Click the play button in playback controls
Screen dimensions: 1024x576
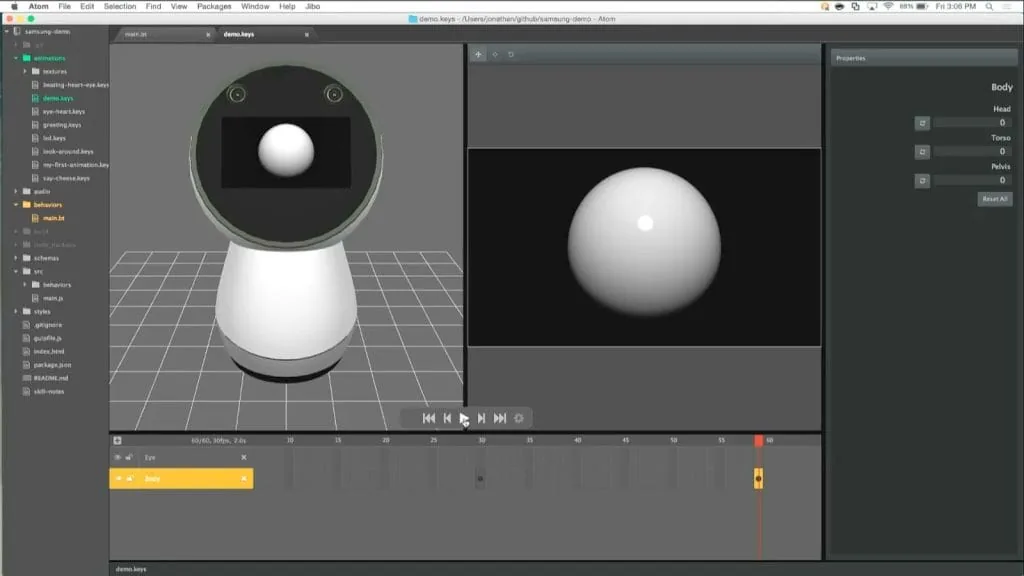coord(464,418)
